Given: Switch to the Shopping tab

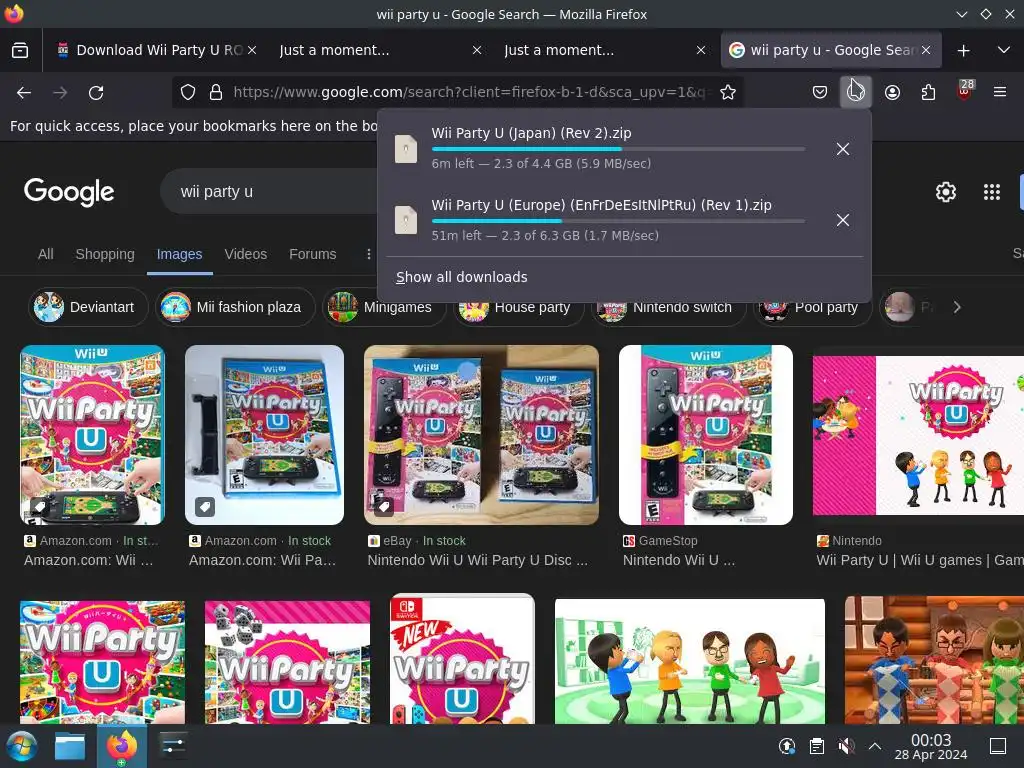Looking at the screenshot, I should point(104,254).
